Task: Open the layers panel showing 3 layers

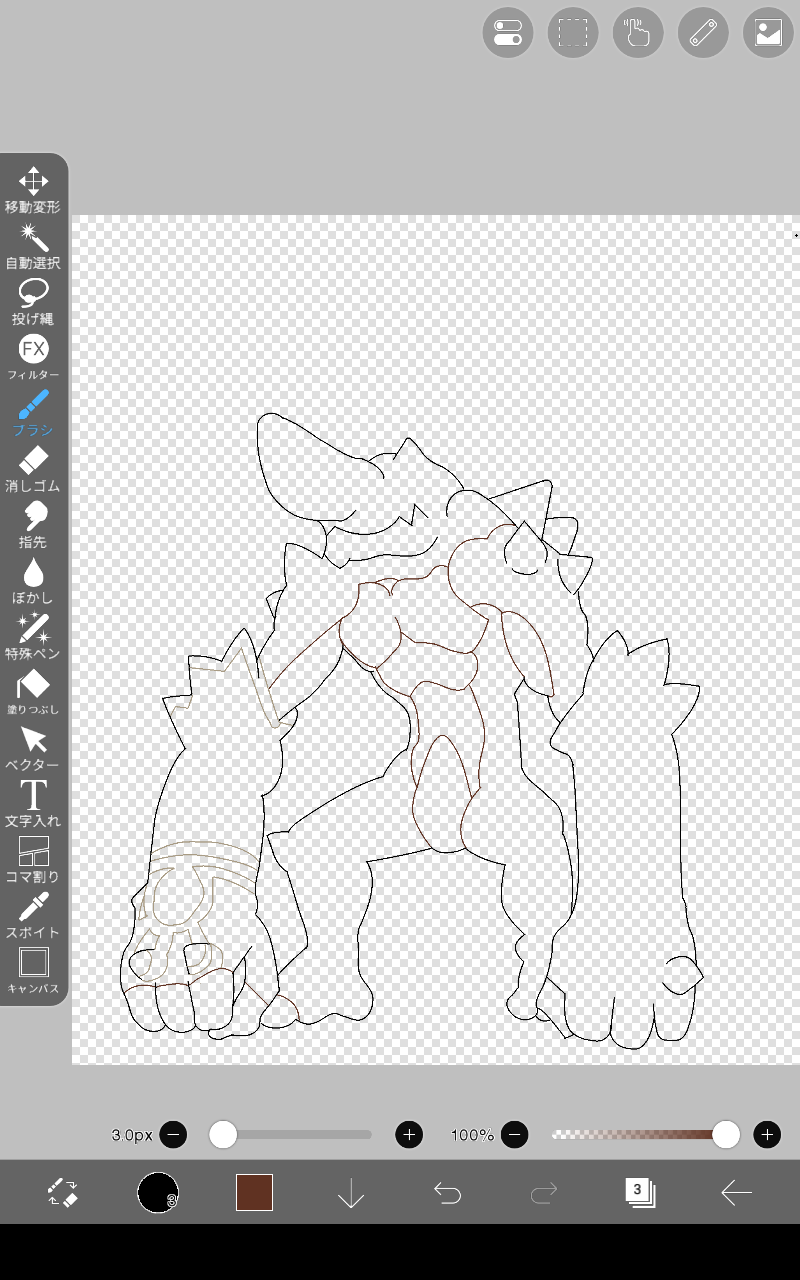Action: pyautogui.click(x=639, y=1192)
